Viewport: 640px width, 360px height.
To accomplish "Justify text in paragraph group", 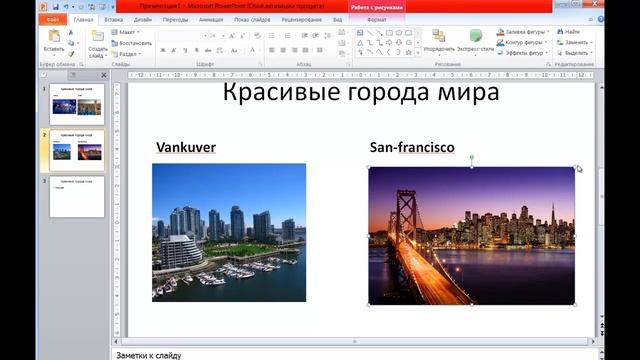I will (305, 50).
